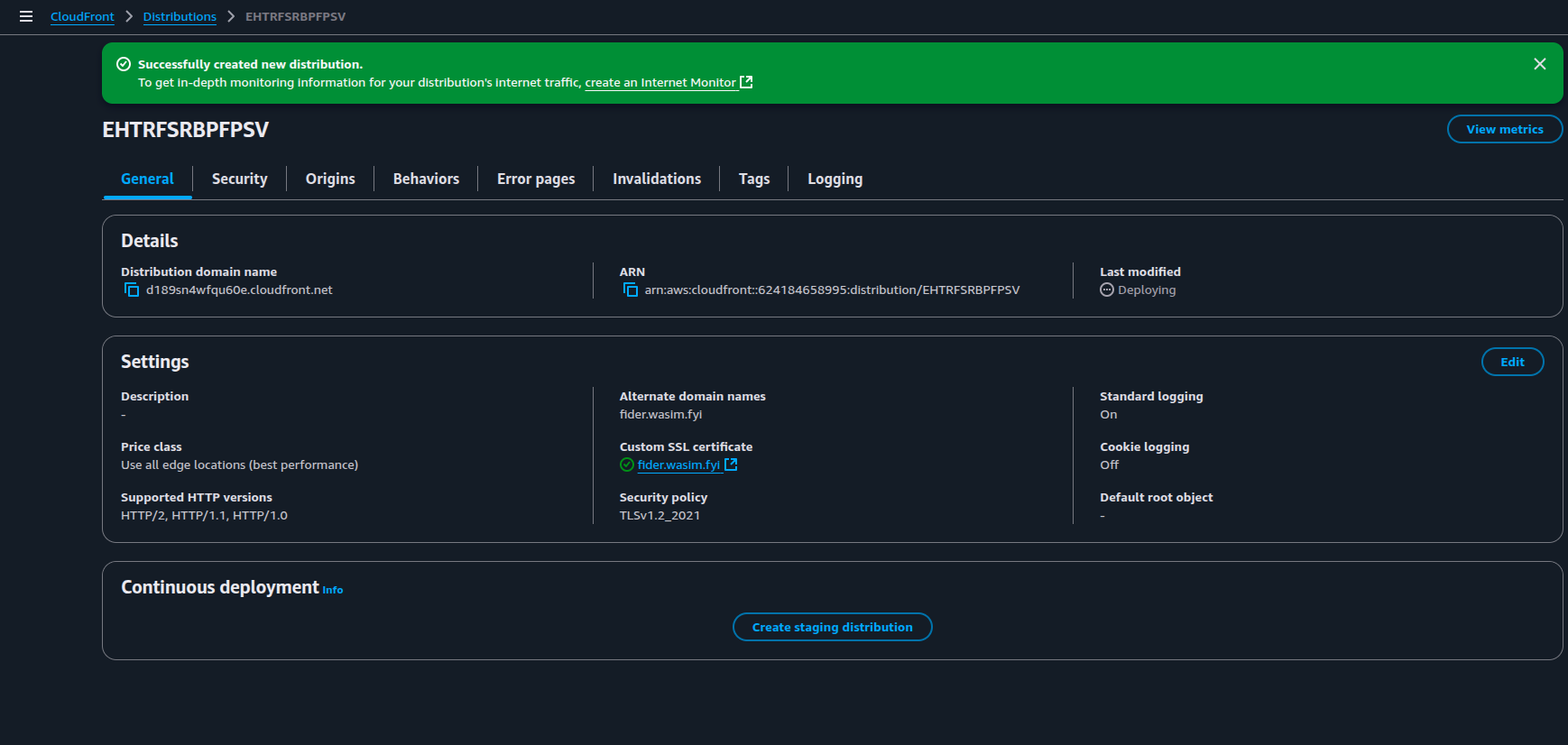Screen dimensions: 1568x745
Task: Switch to the Security tab
Action: (x=240, y=179)
